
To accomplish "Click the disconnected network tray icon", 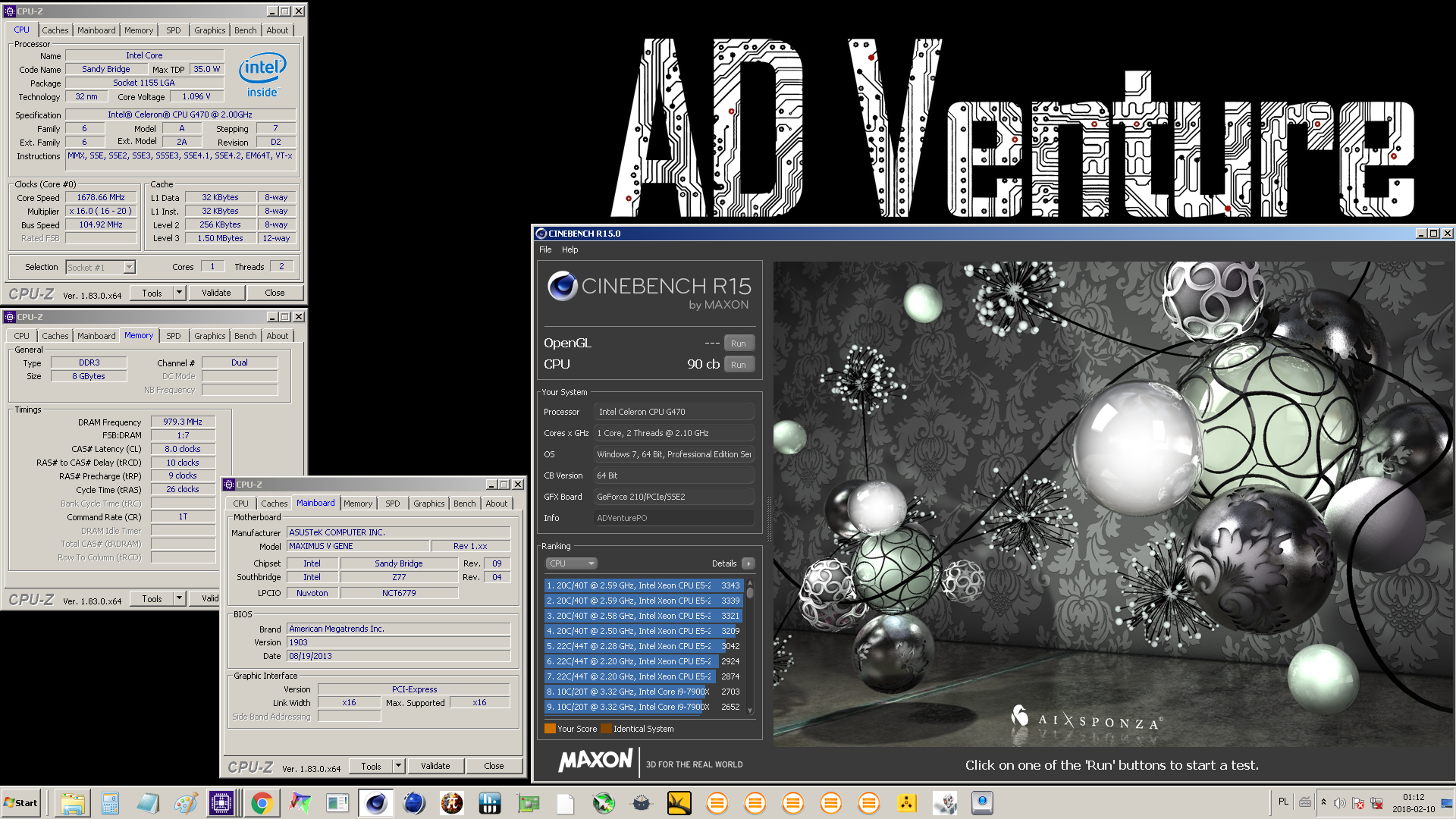I will [1376, 803].
